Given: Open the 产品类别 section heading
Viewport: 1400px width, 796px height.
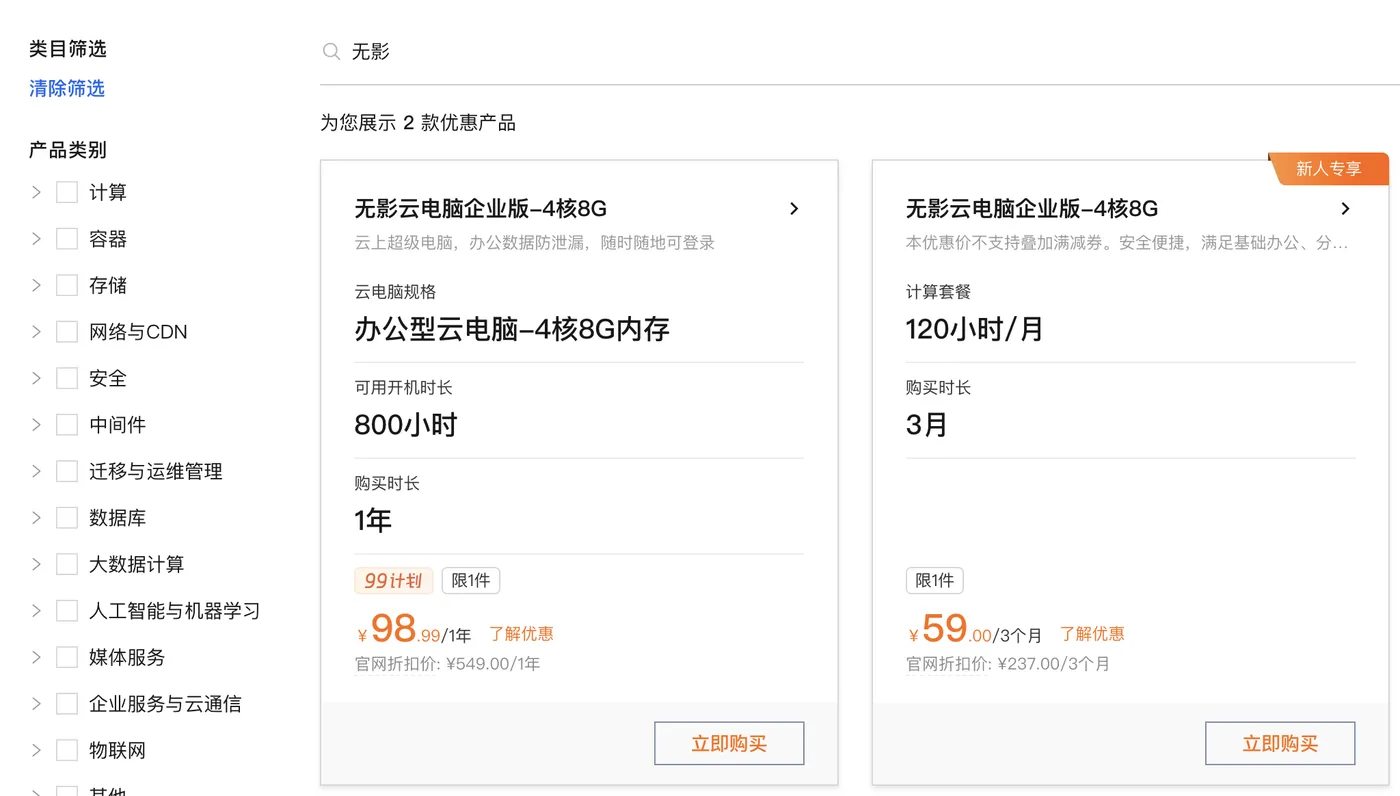Looking at the screenshot, I should [x=67, y=149].
